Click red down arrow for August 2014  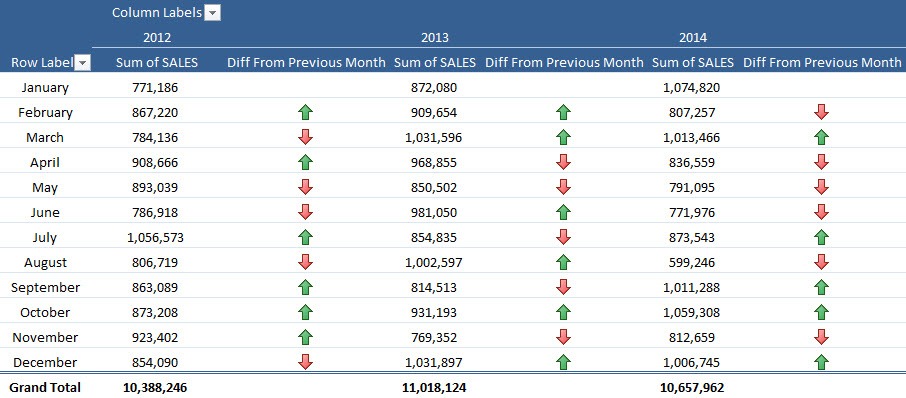pos(821,262)
